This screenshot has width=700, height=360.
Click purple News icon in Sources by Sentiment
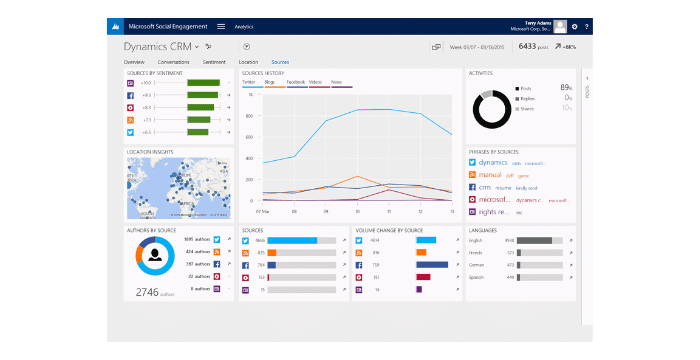[130, 83]
